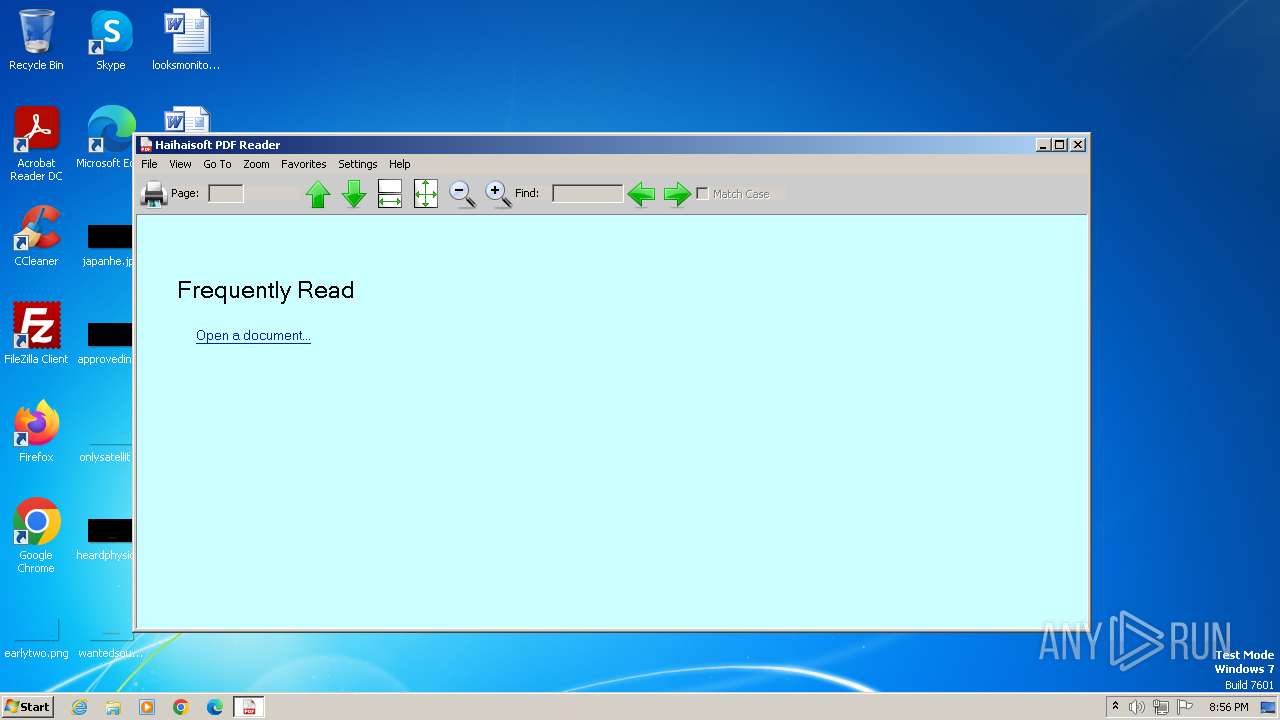Open the Go To menu
The height and width of the screenshot is (720, 1280).
tap(217, 164)
